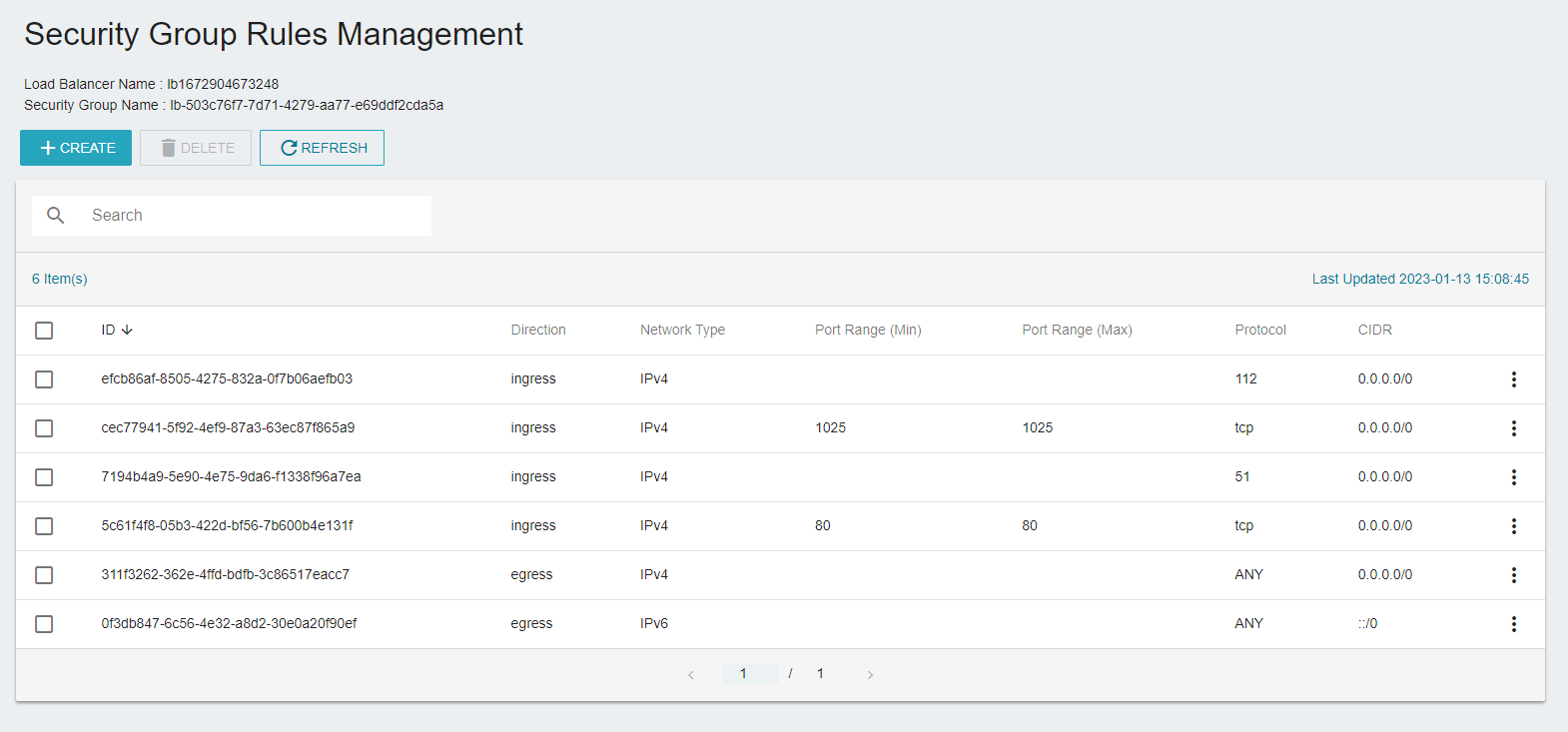Screen dimensions: 1568x732
Task: Click the ID column header label
Action: point(108,331)
